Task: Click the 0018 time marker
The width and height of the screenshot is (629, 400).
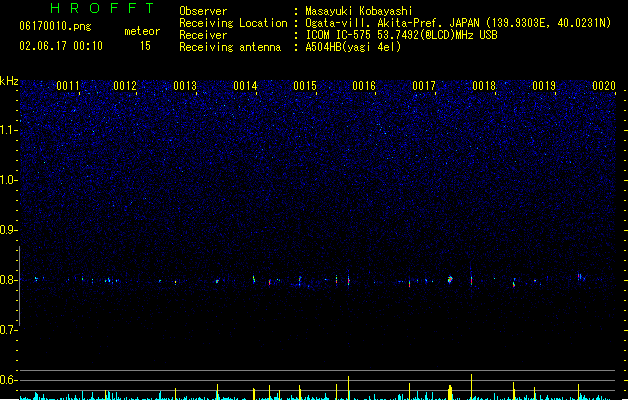Action: click(x=484, y=86)
